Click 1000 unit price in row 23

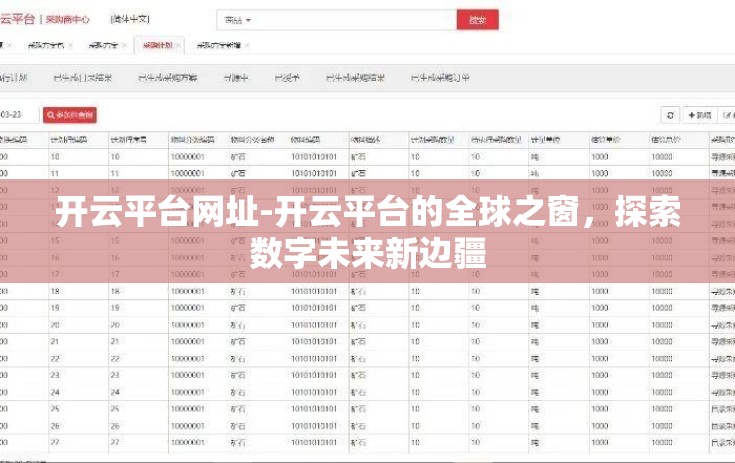[600, 375]
